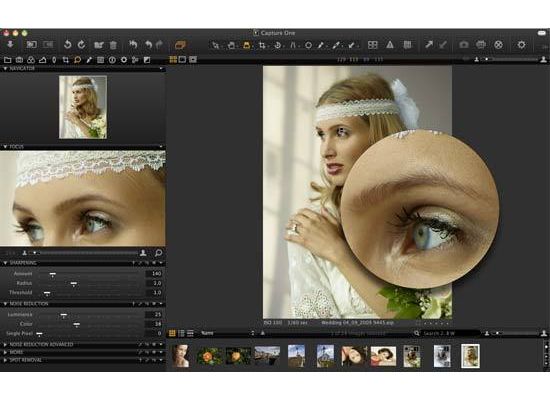Click the Copy adjustments up-arrow icon
The height and width of the screenshot is (400, 550).
(429, 45)
